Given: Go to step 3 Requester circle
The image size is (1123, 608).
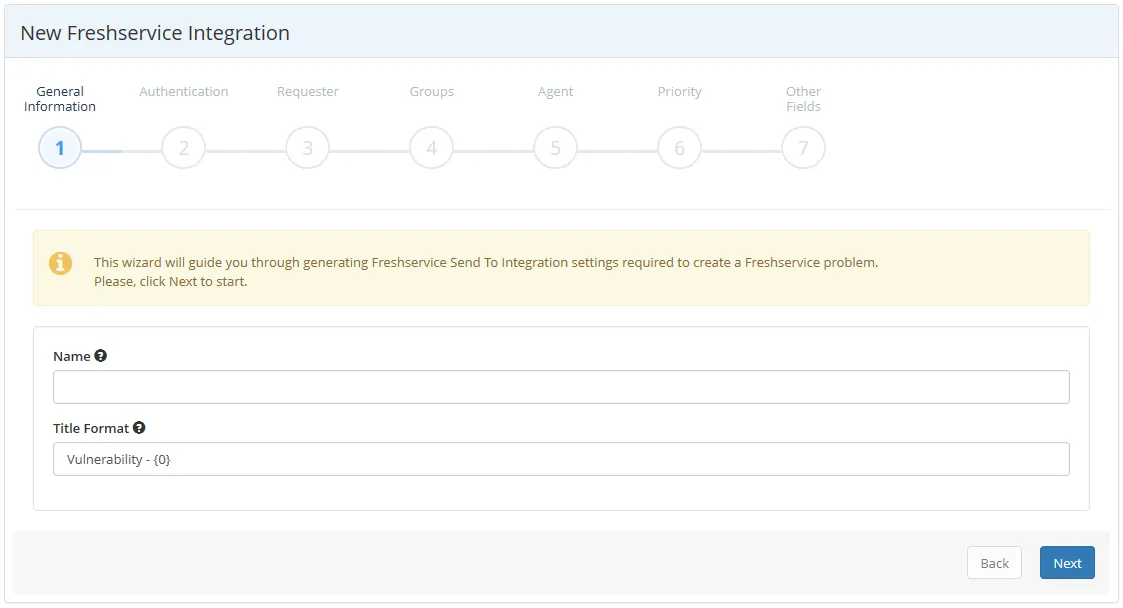Looking at the screenshot, I should 307,148.
